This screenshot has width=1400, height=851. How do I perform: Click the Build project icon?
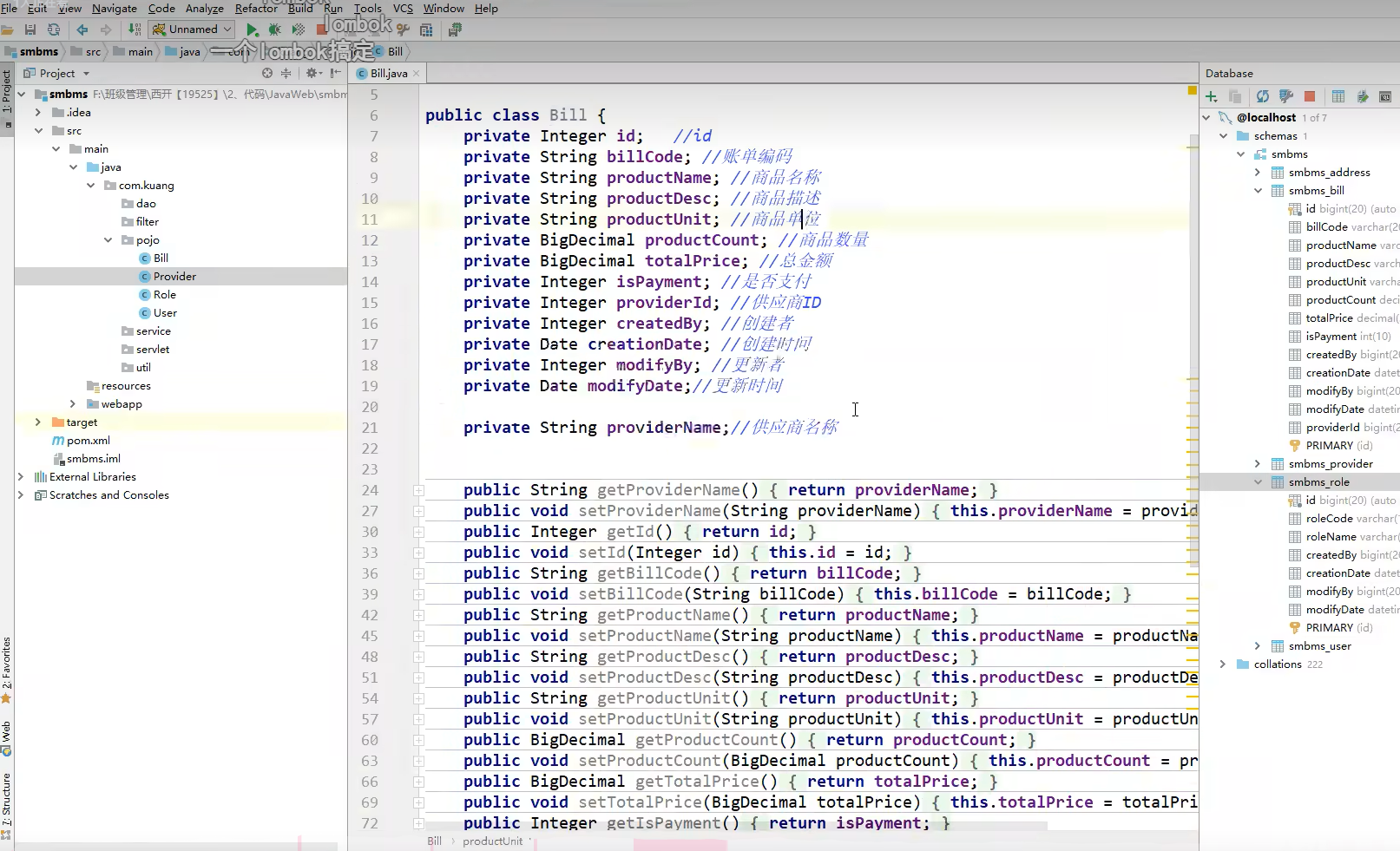click(135, 29)
